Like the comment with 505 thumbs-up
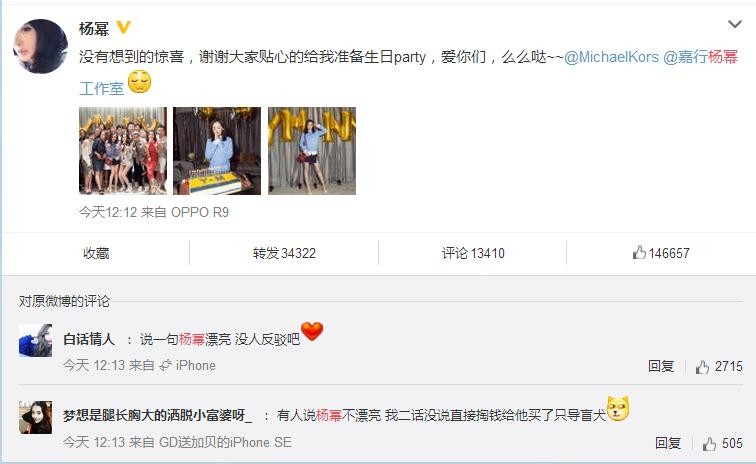 722,443
